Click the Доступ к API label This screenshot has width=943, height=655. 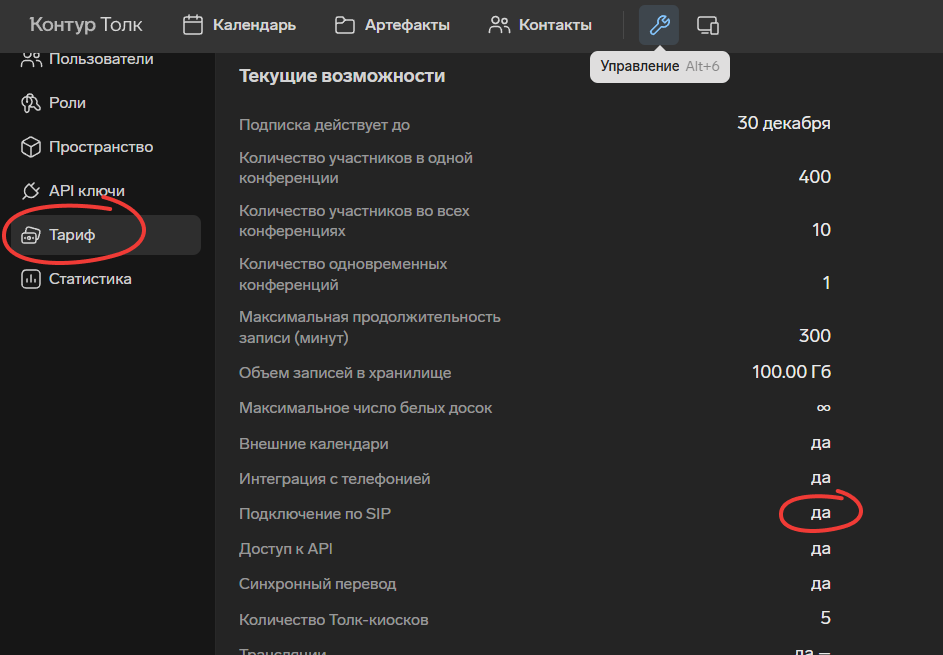(286, 549)
